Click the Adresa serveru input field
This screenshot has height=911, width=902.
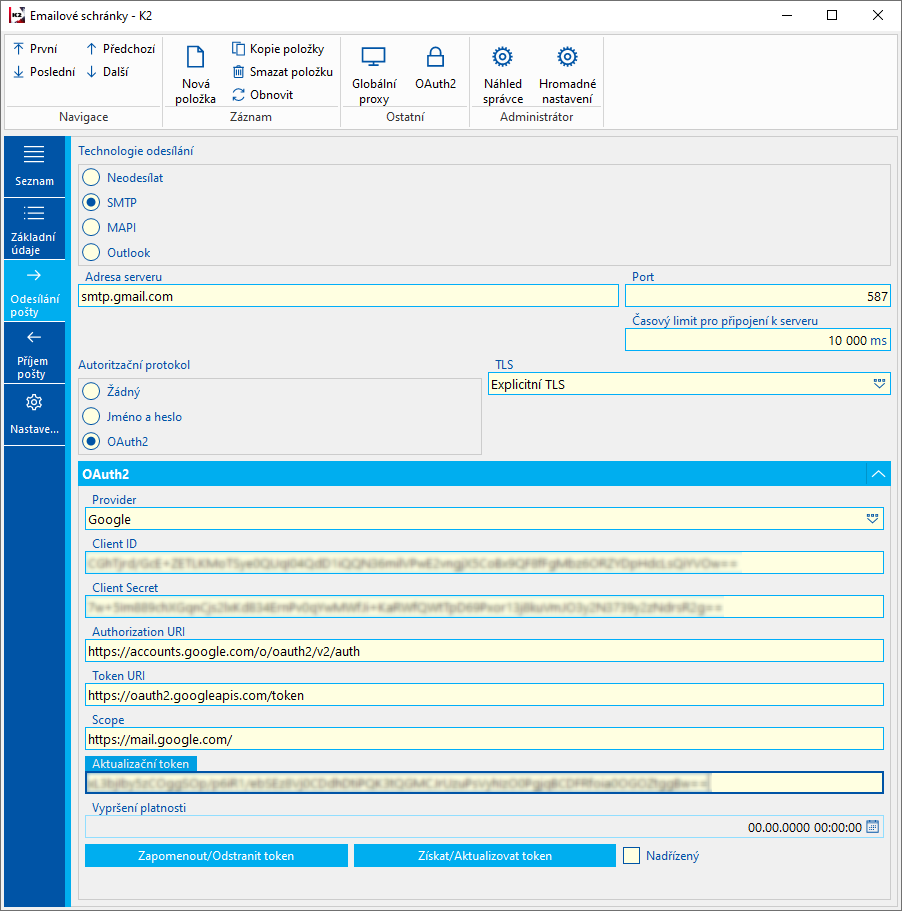pos(348,296)
